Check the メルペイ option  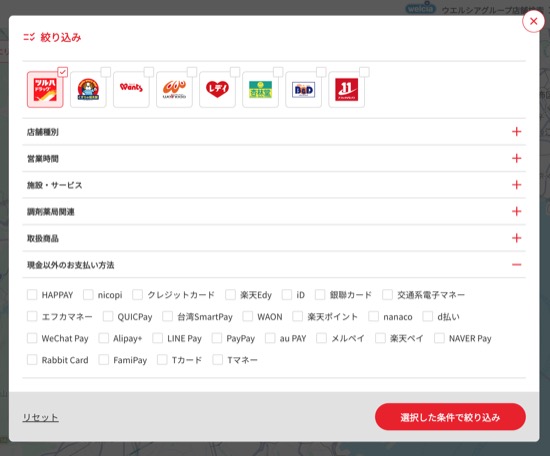click(x=322, y=338)
